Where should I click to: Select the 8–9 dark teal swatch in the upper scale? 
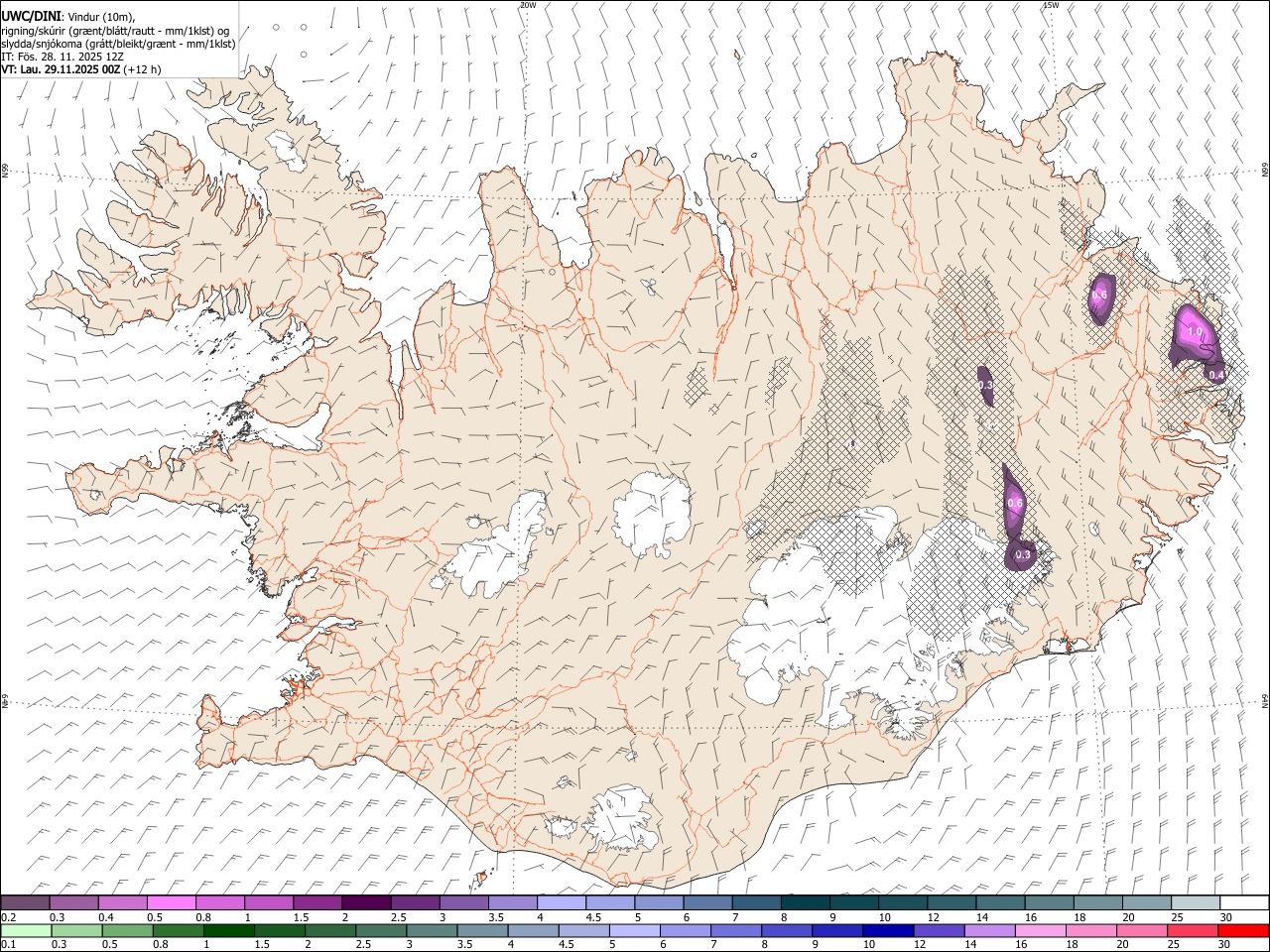[806, 902]
